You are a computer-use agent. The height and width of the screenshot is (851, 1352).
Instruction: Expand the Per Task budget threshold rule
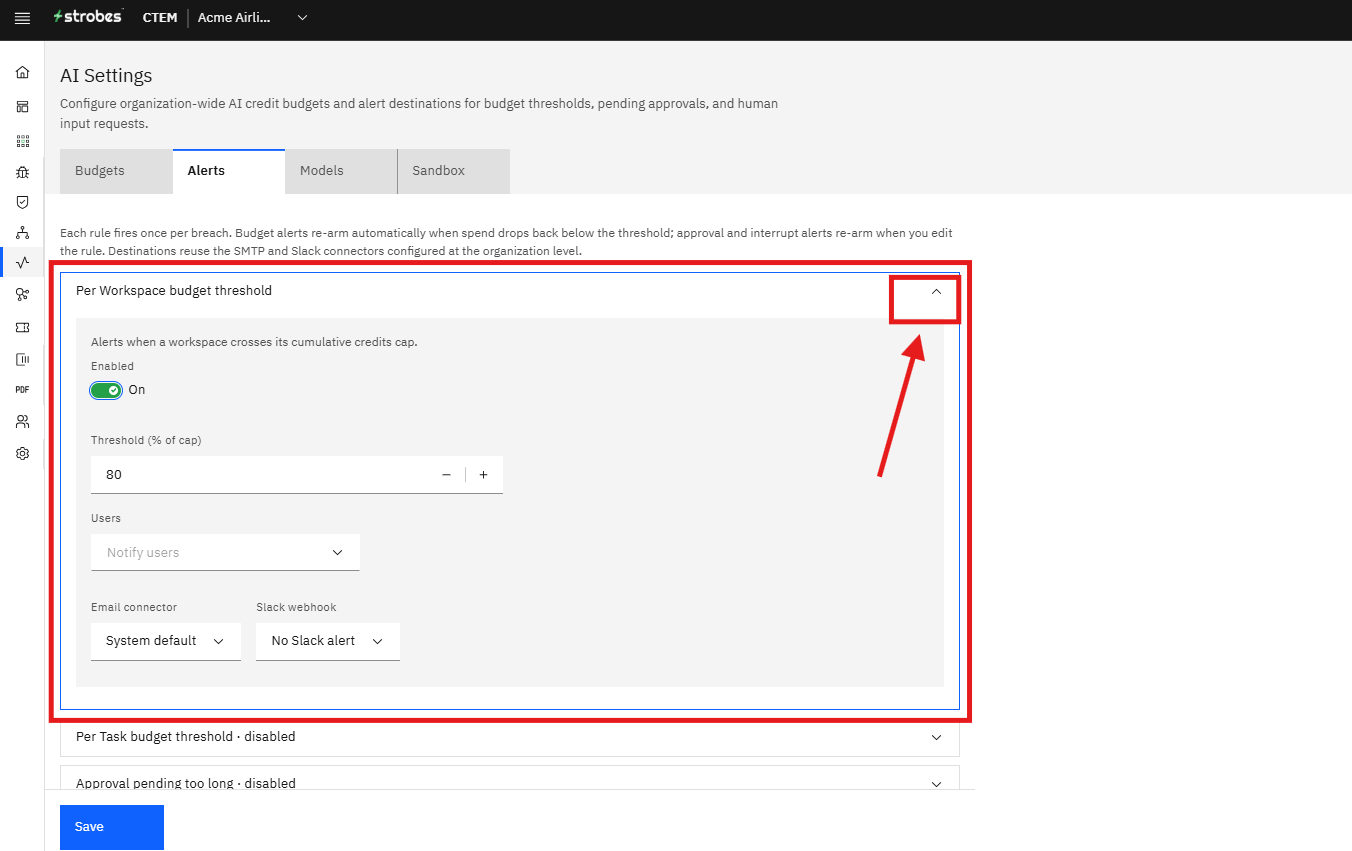pyautogui.click(x=510, y=737)
